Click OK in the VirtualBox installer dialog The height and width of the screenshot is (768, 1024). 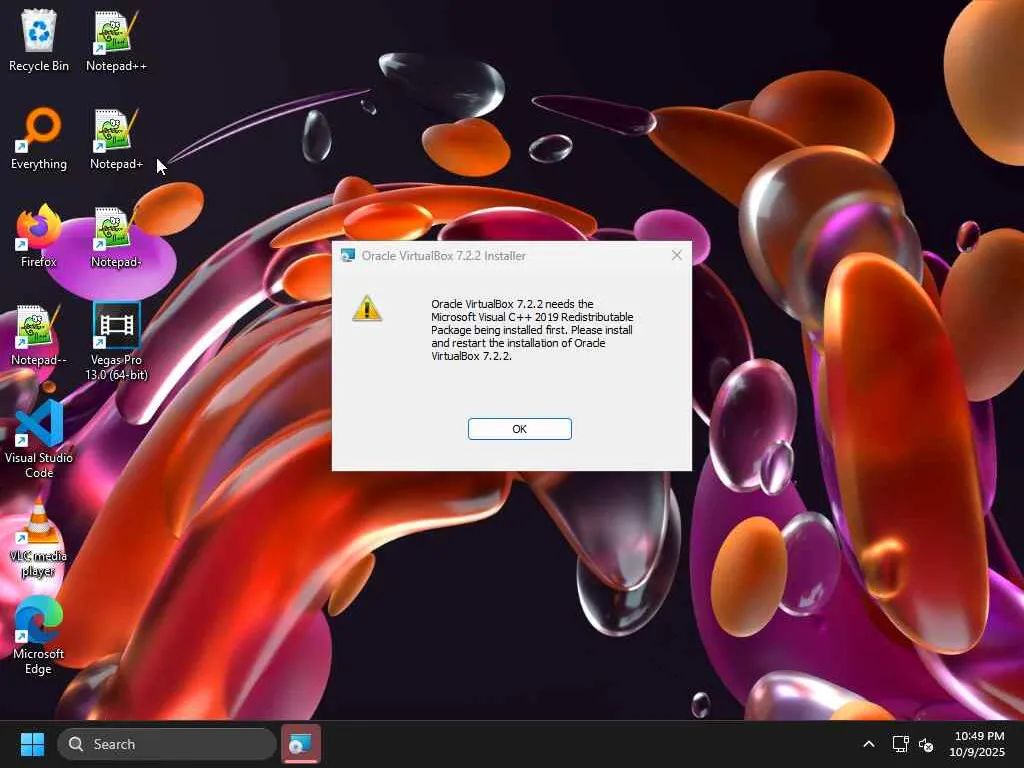pos(519,429)
